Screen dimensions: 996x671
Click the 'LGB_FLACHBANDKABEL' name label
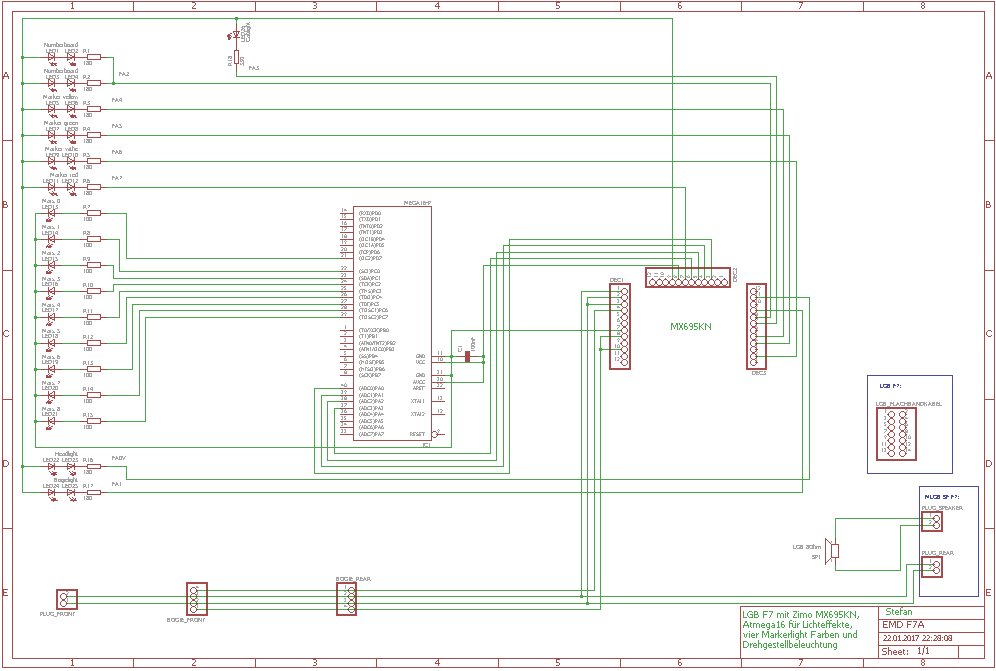[909, 404]
